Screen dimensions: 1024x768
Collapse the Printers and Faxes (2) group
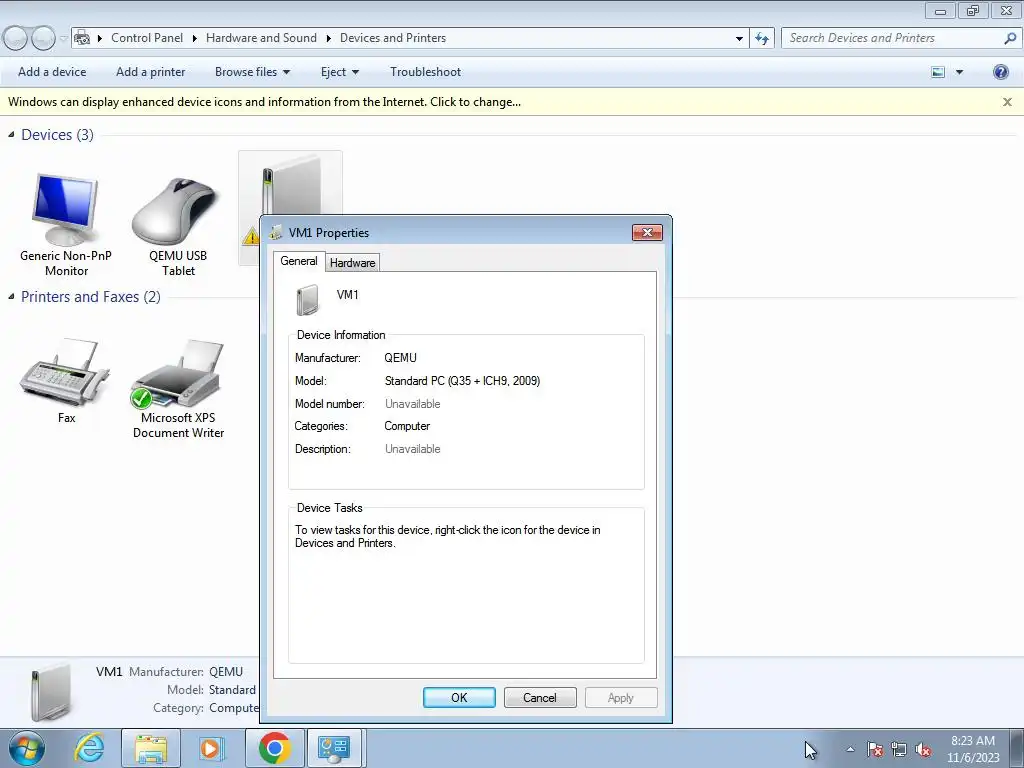[x=11, y=296]
